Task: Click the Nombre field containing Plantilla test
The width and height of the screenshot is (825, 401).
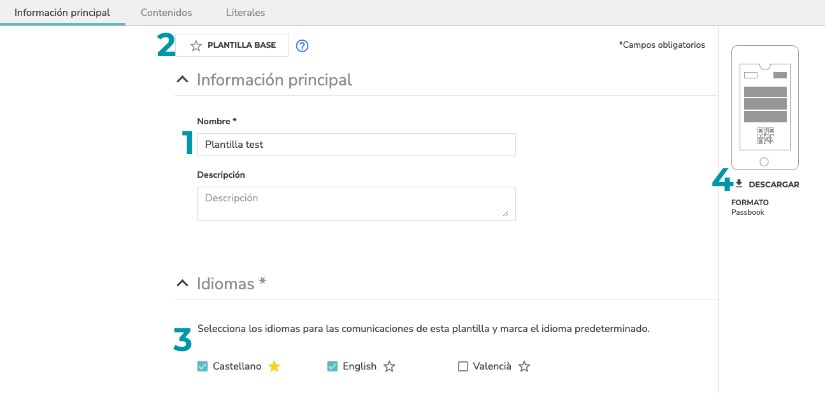Action: click(356, 144)
